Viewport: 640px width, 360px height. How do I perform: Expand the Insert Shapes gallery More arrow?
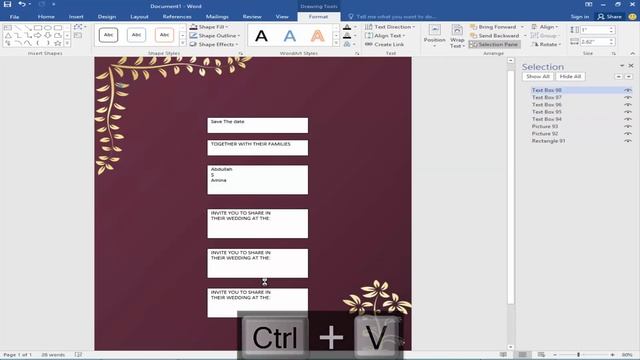[x=67, y=43]
